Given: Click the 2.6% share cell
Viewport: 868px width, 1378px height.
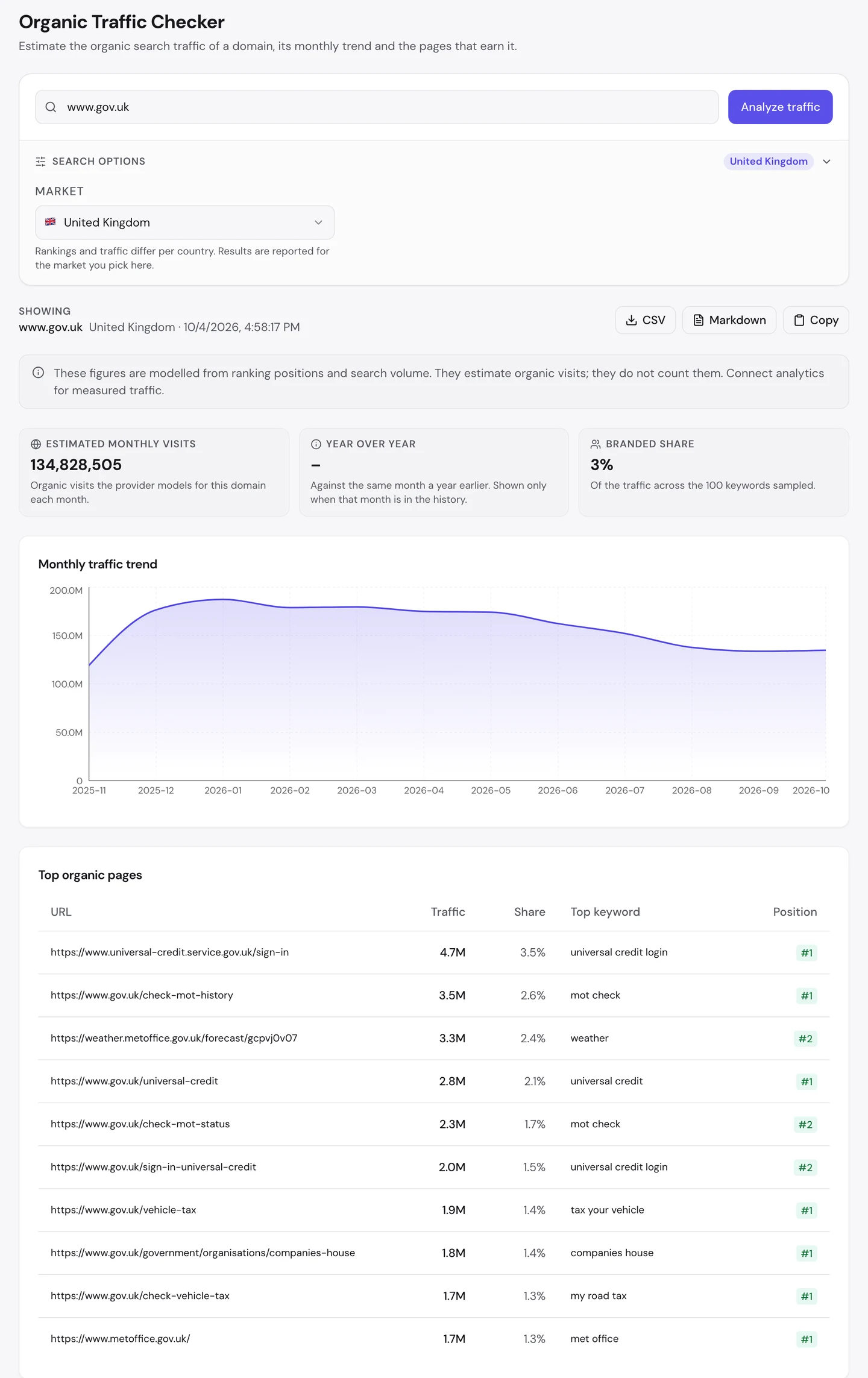Looking at the screenshot, I should click(533, 995).
